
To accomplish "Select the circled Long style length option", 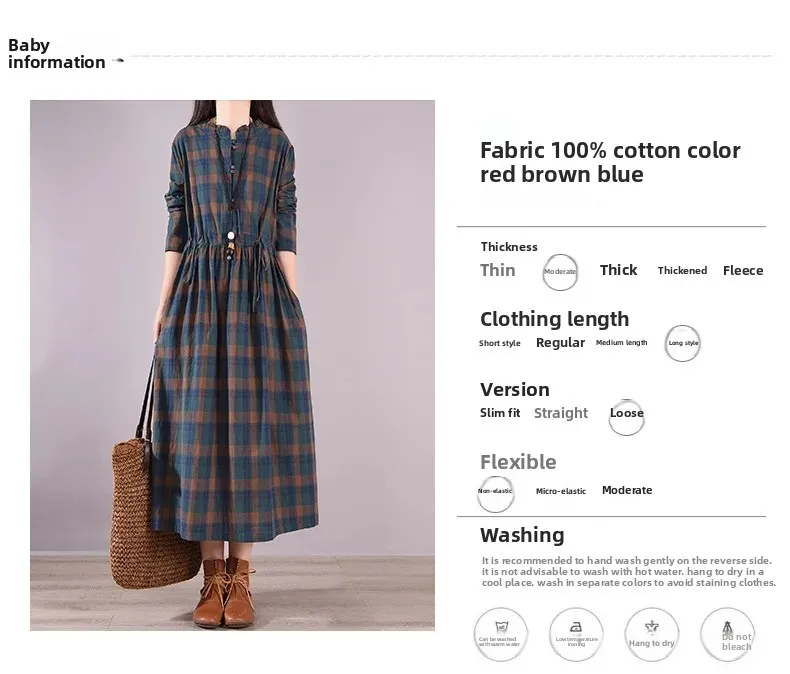I will tap(683, 343).
